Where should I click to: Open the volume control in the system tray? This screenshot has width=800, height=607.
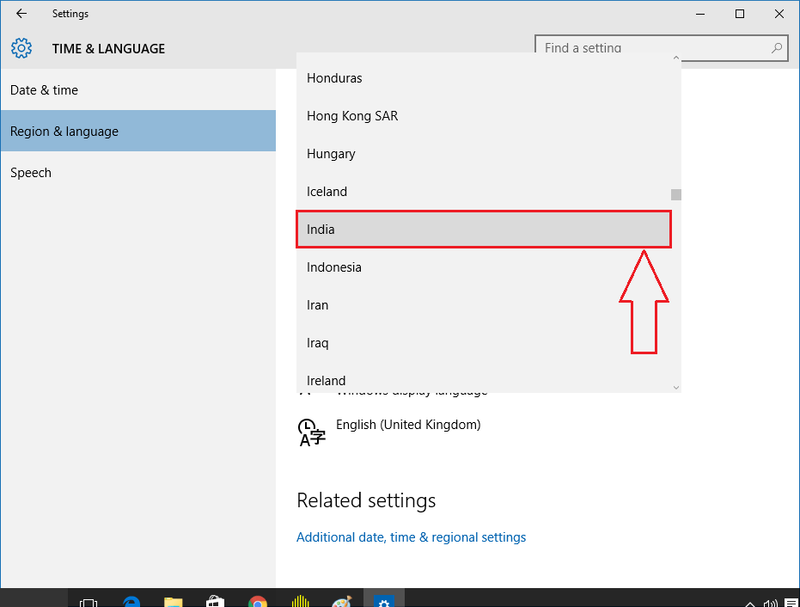pyautogui.click(x=770, y=603)
